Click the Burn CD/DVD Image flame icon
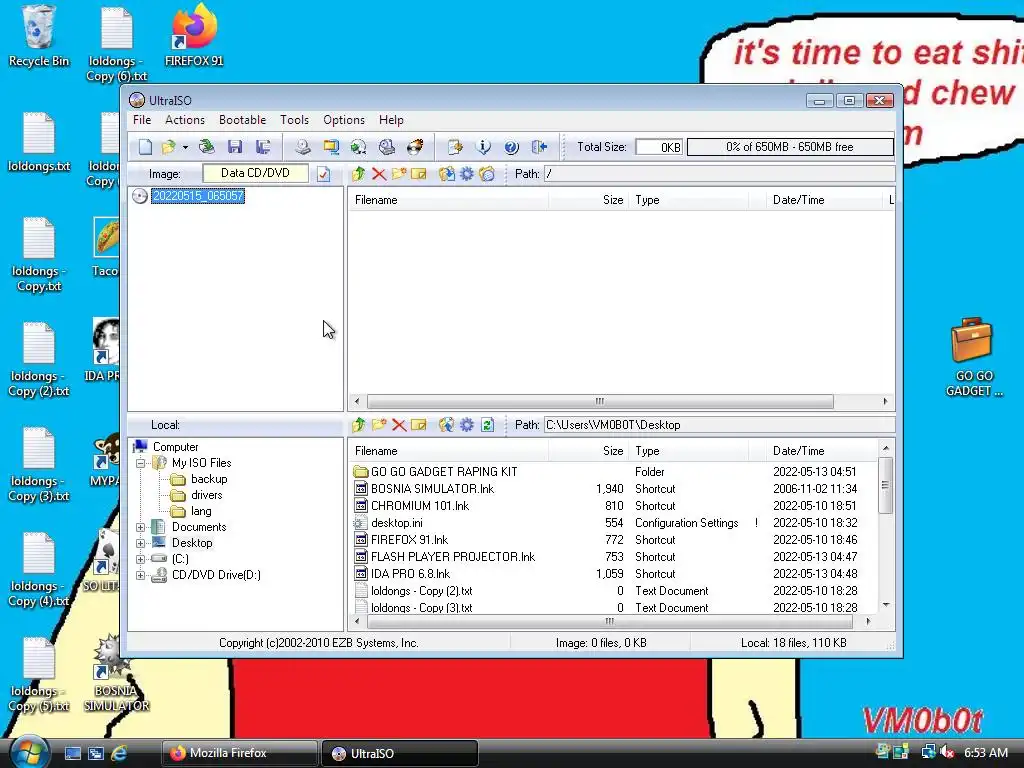Screen dimensions: 1024x768 pos(415,147)
